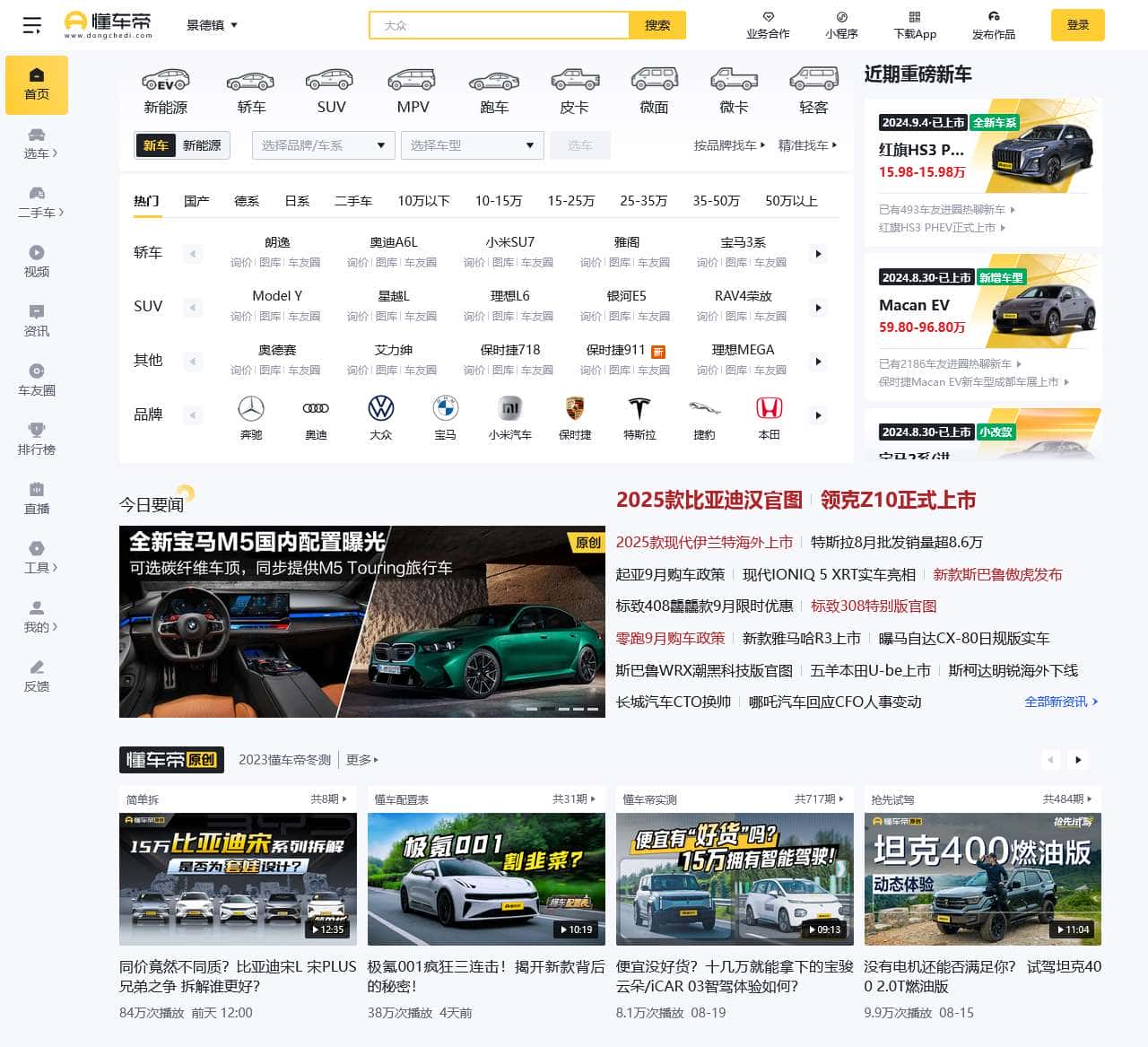Open 更多 next to 2023懂车帝冬测

tap(362, 760)
